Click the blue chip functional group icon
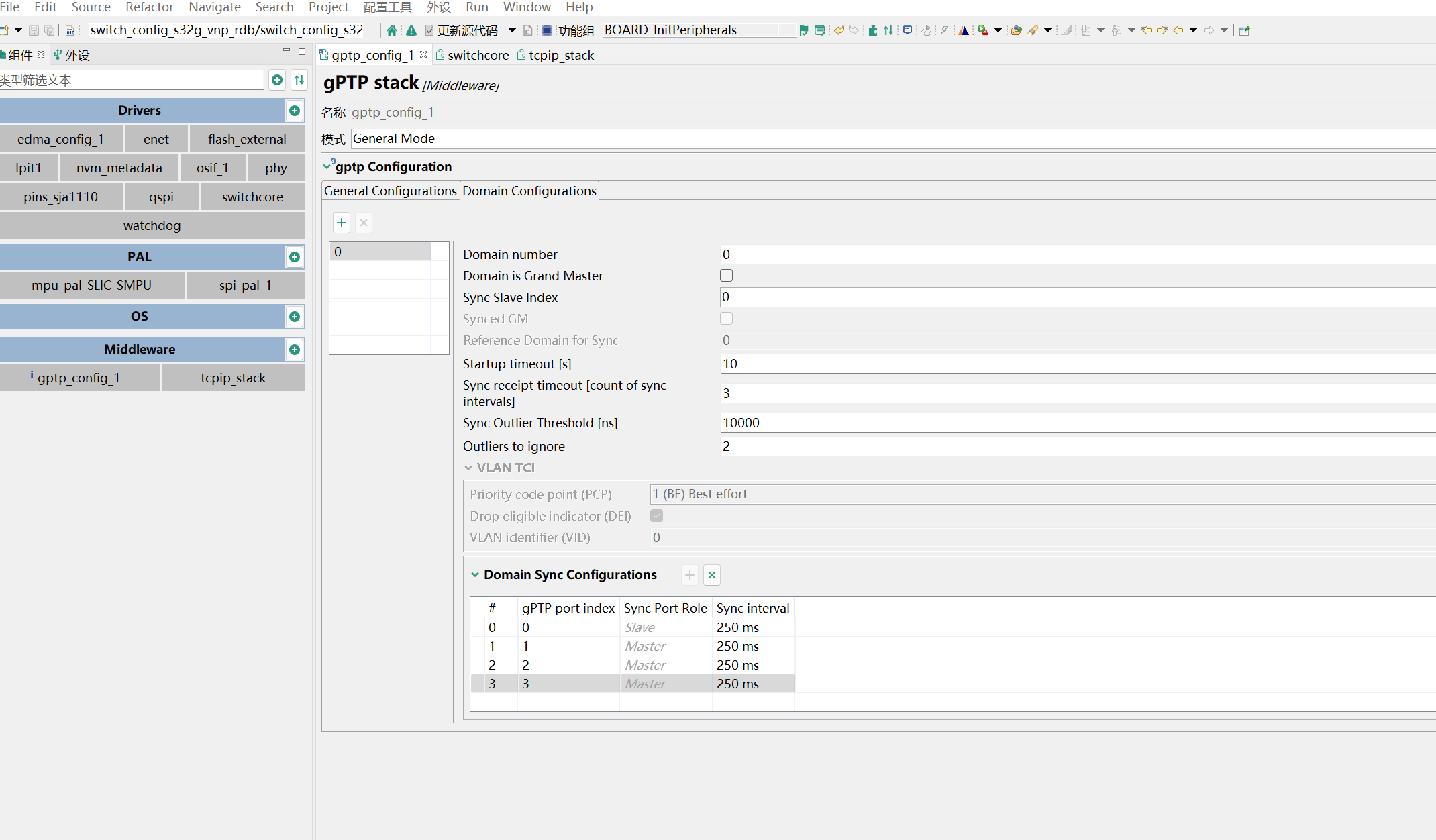The width and height of the screenshot is (1436, 840). [547, 30]
